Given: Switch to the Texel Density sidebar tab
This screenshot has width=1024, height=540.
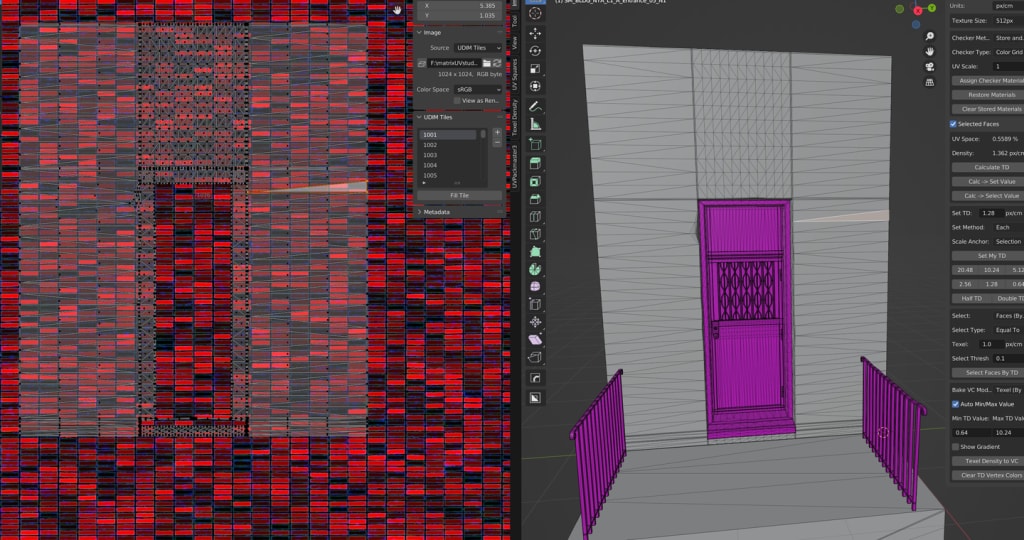Looking at the screenshot, I should (x=515, y=118).
